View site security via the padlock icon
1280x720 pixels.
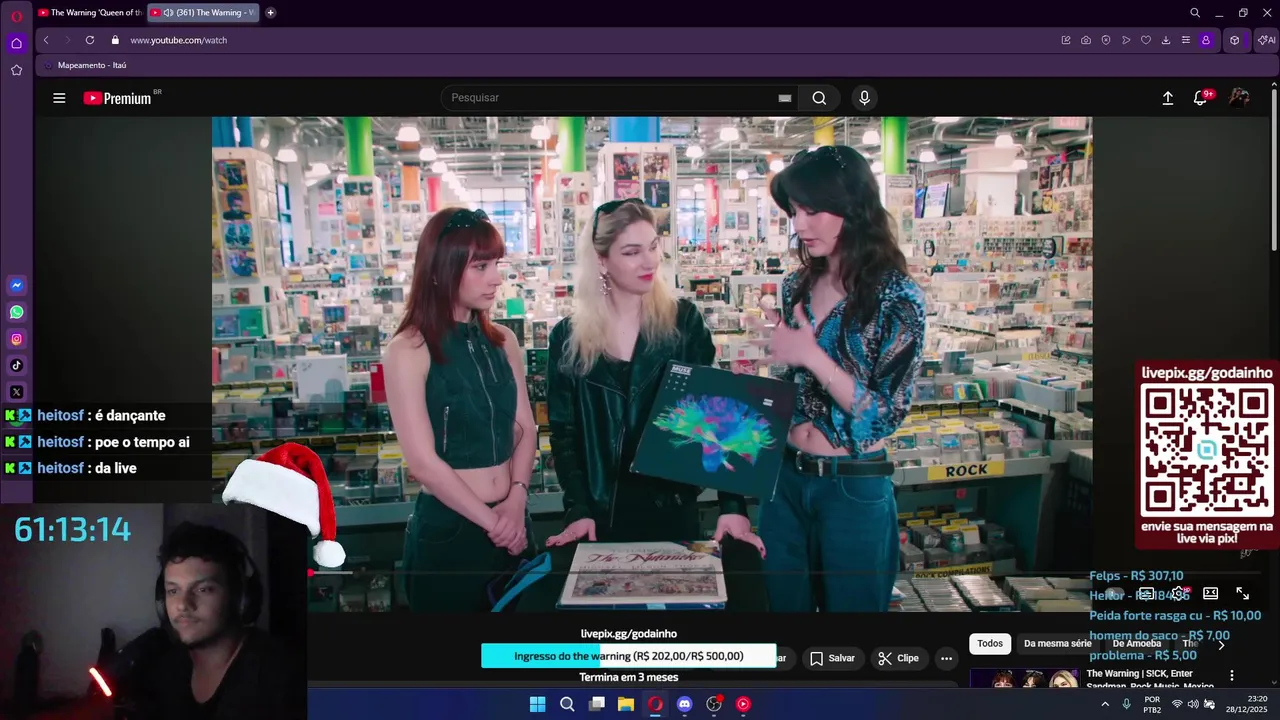(x=115, y=40)
